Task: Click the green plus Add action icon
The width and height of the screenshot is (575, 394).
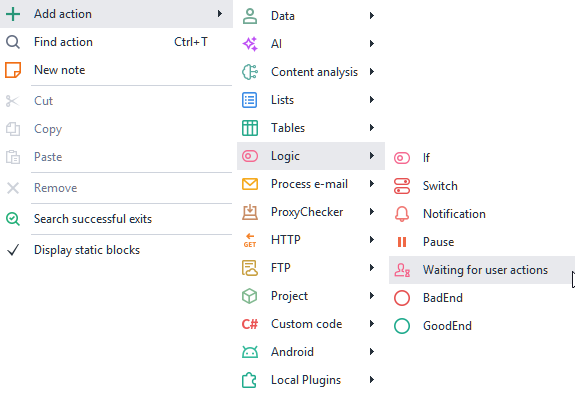Action: 13,14
